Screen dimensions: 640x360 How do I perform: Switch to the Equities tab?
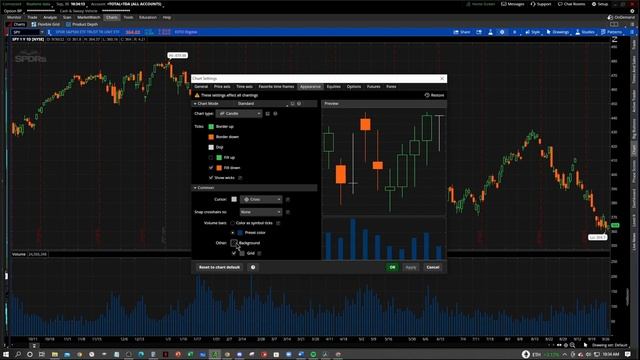pyautogui.click(x=333, y=87)
